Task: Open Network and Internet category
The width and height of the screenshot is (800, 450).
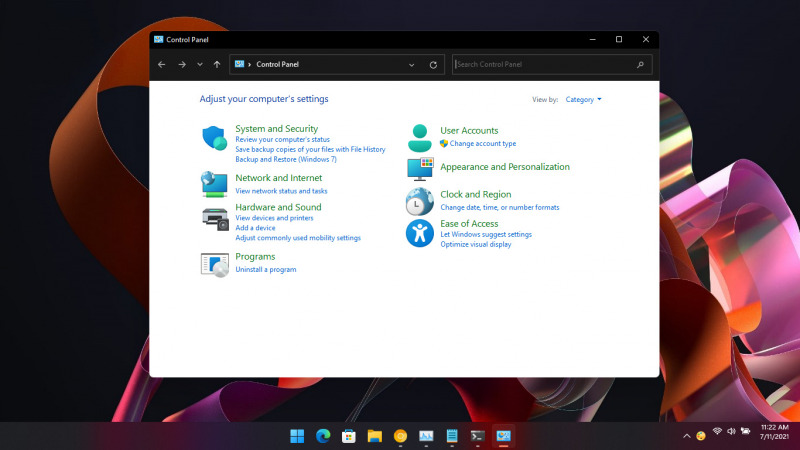Action: [x=279, y=178]
